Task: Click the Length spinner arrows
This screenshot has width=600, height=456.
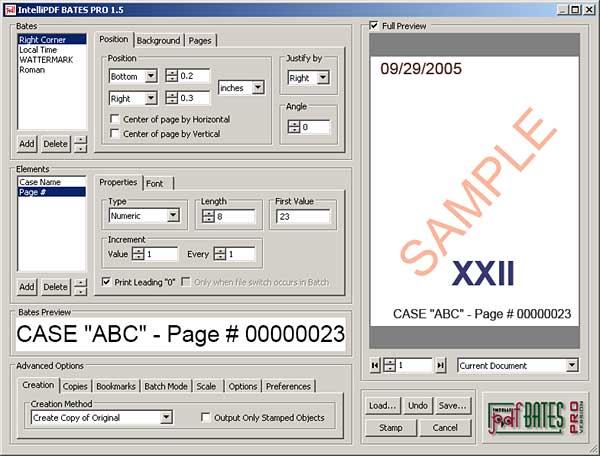Action: point(208,217)
